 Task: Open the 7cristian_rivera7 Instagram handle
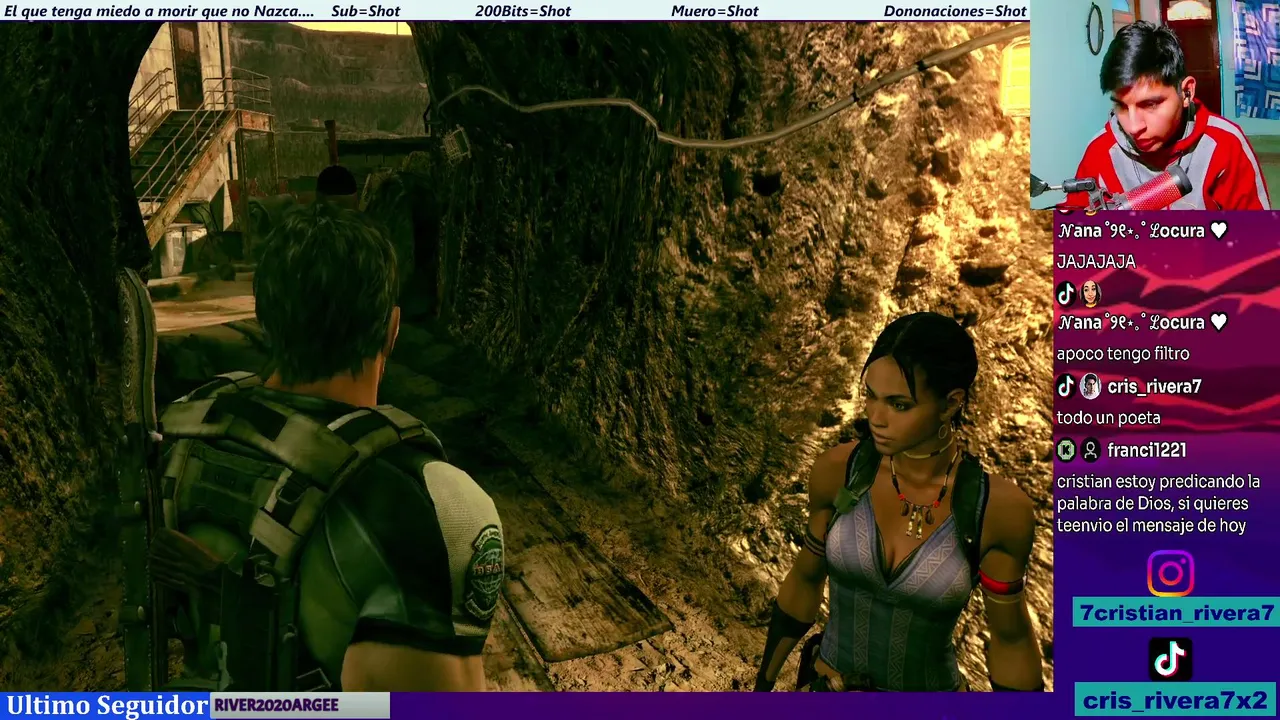pos(1176,613)
